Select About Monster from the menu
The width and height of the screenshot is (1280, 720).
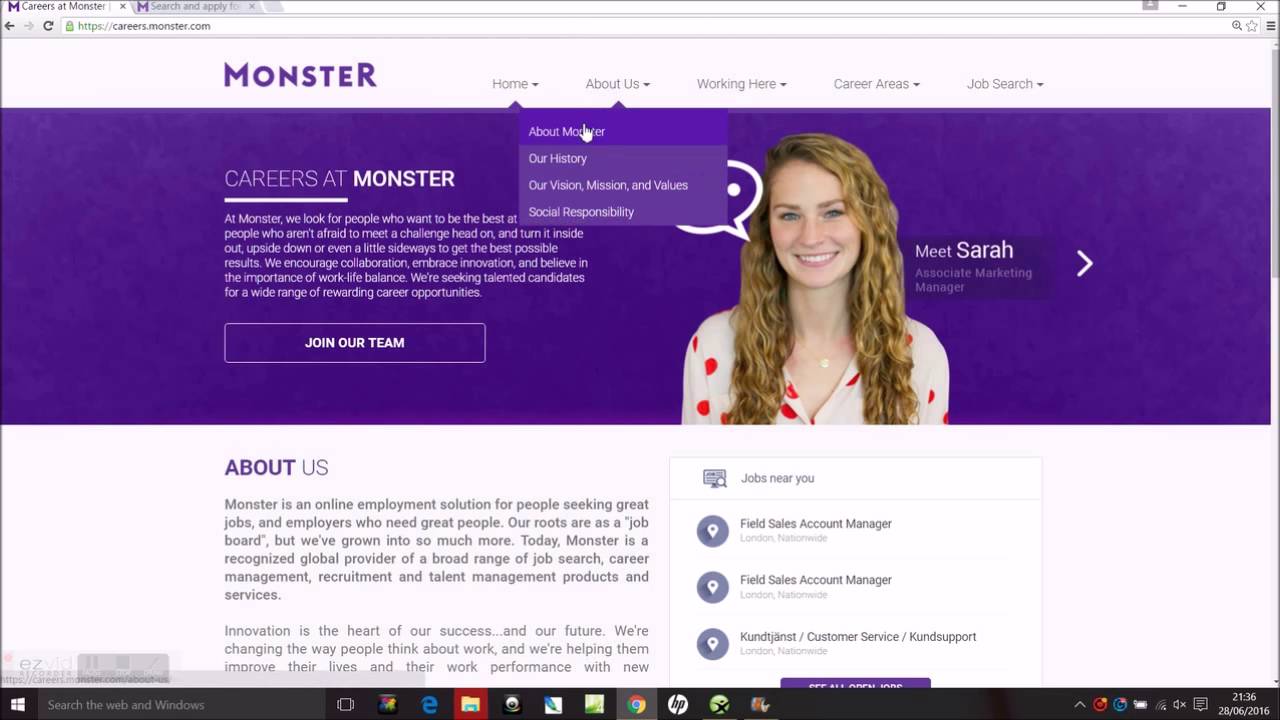tap(623, 131)
